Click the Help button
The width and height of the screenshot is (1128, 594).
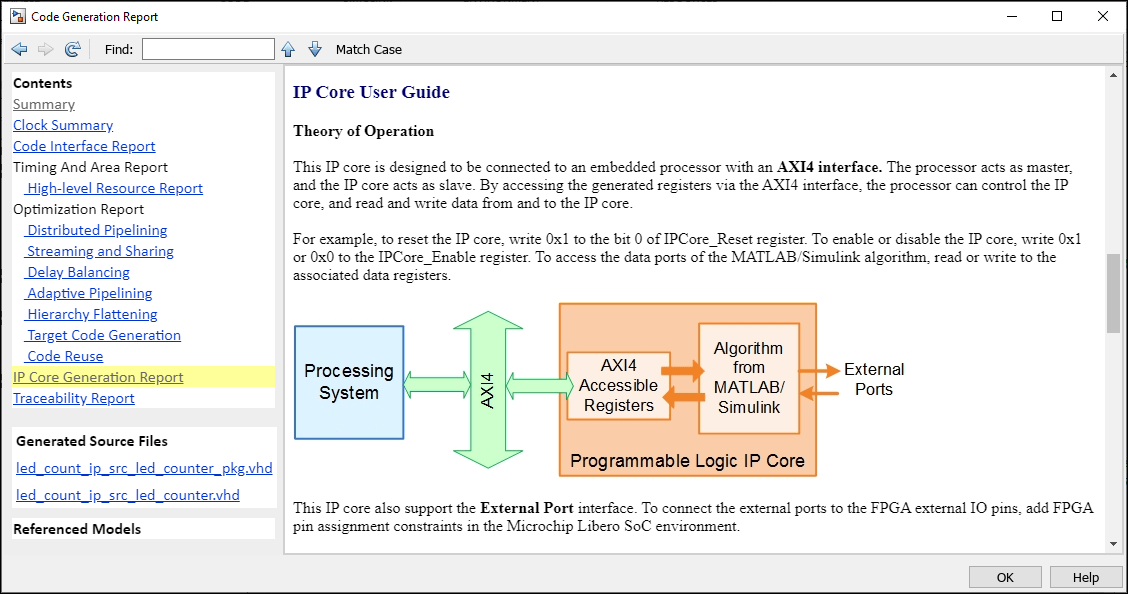click(1086, 576)
